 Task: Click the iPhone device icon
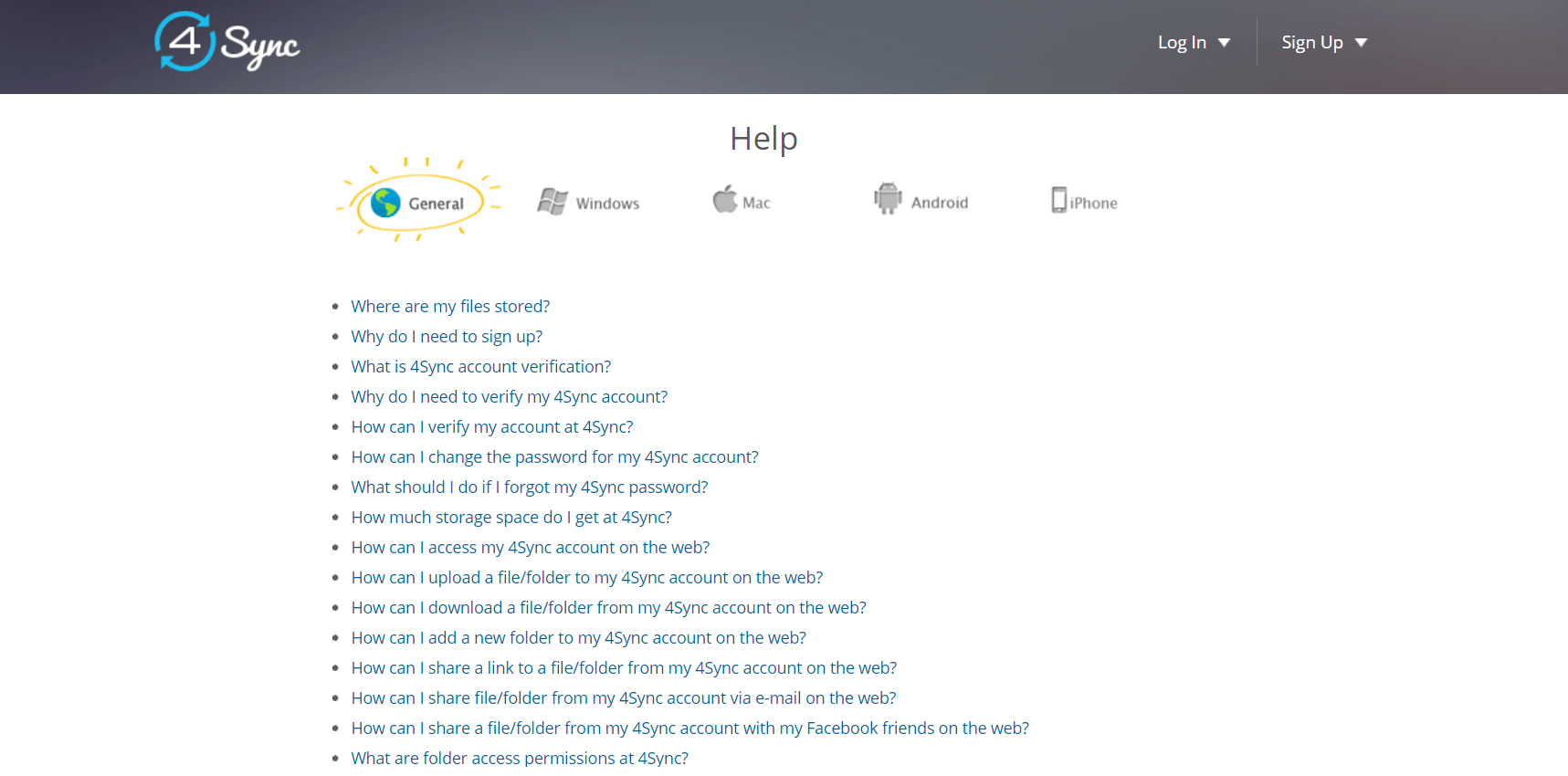(1058, 200)
